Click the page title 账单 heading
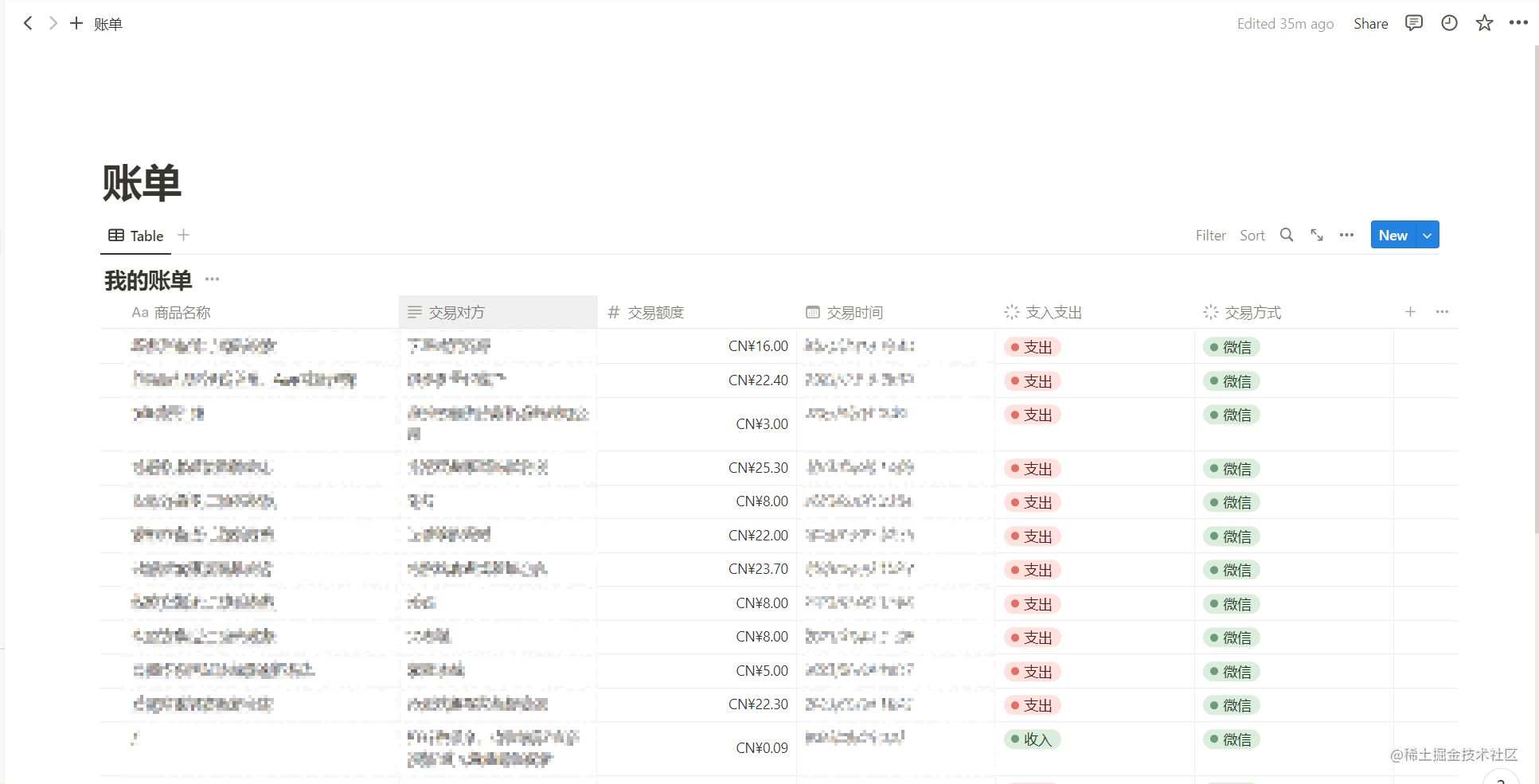This screenshot has height=784, width=1539. pos(142,183)
